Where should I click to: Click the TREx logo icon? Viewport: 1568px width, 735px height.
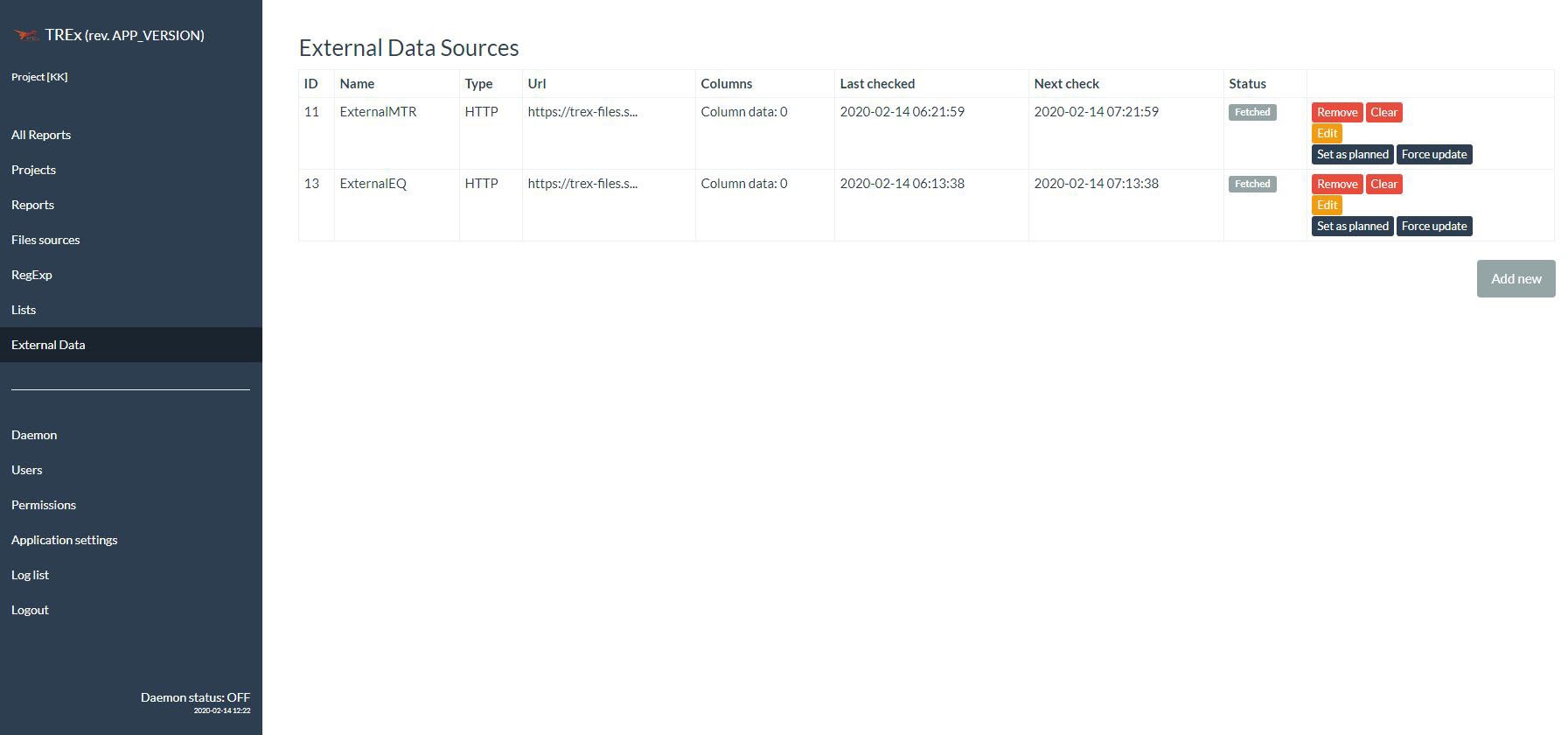(27, 35)
